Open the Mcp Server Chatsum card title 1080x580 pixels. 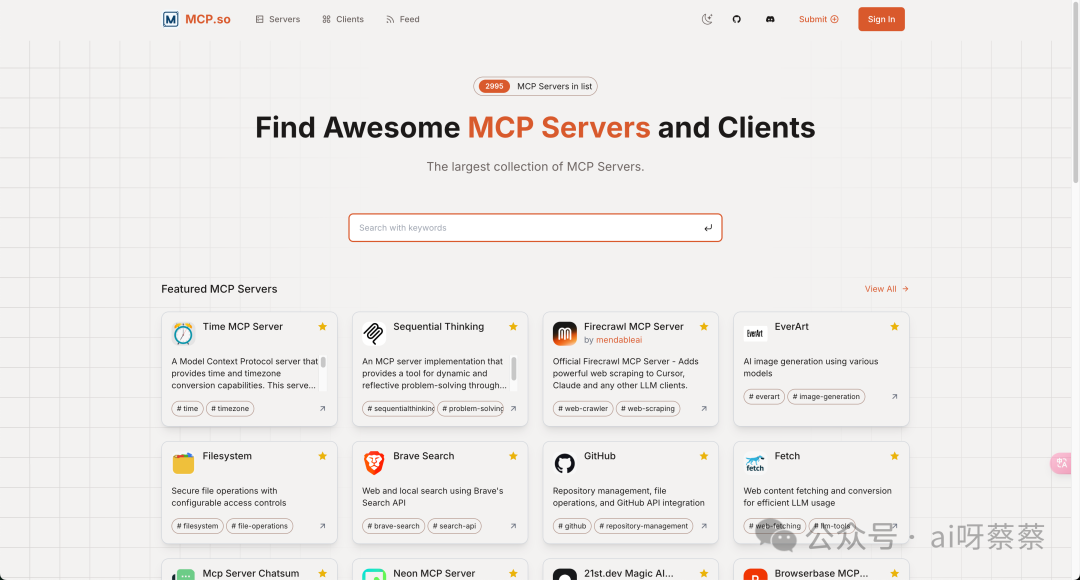(251, 573)
